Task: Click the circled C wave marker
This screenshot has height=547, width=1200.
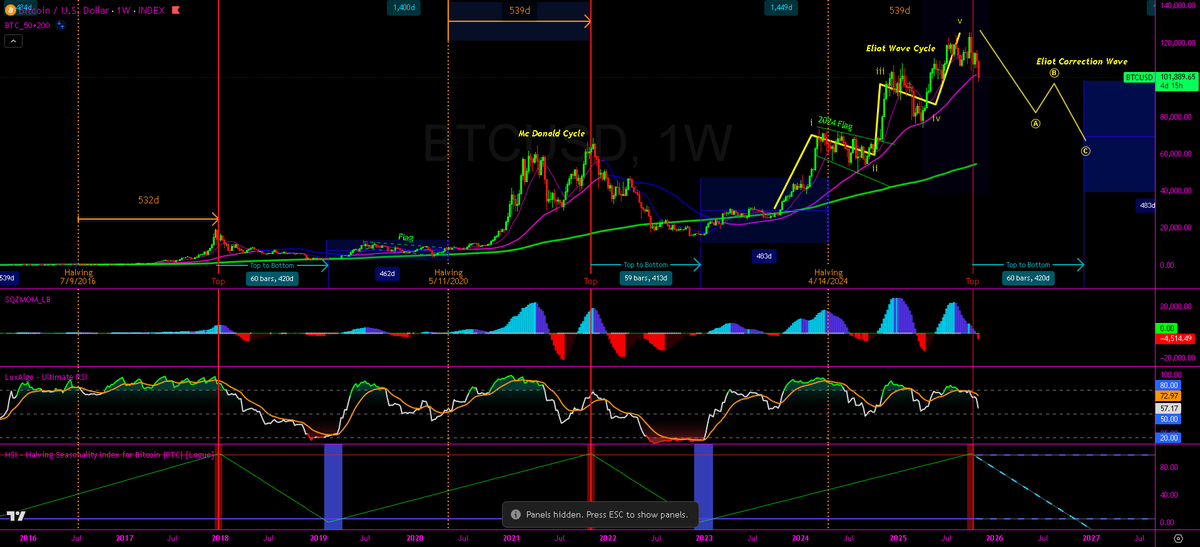Action: point(1086,151)
